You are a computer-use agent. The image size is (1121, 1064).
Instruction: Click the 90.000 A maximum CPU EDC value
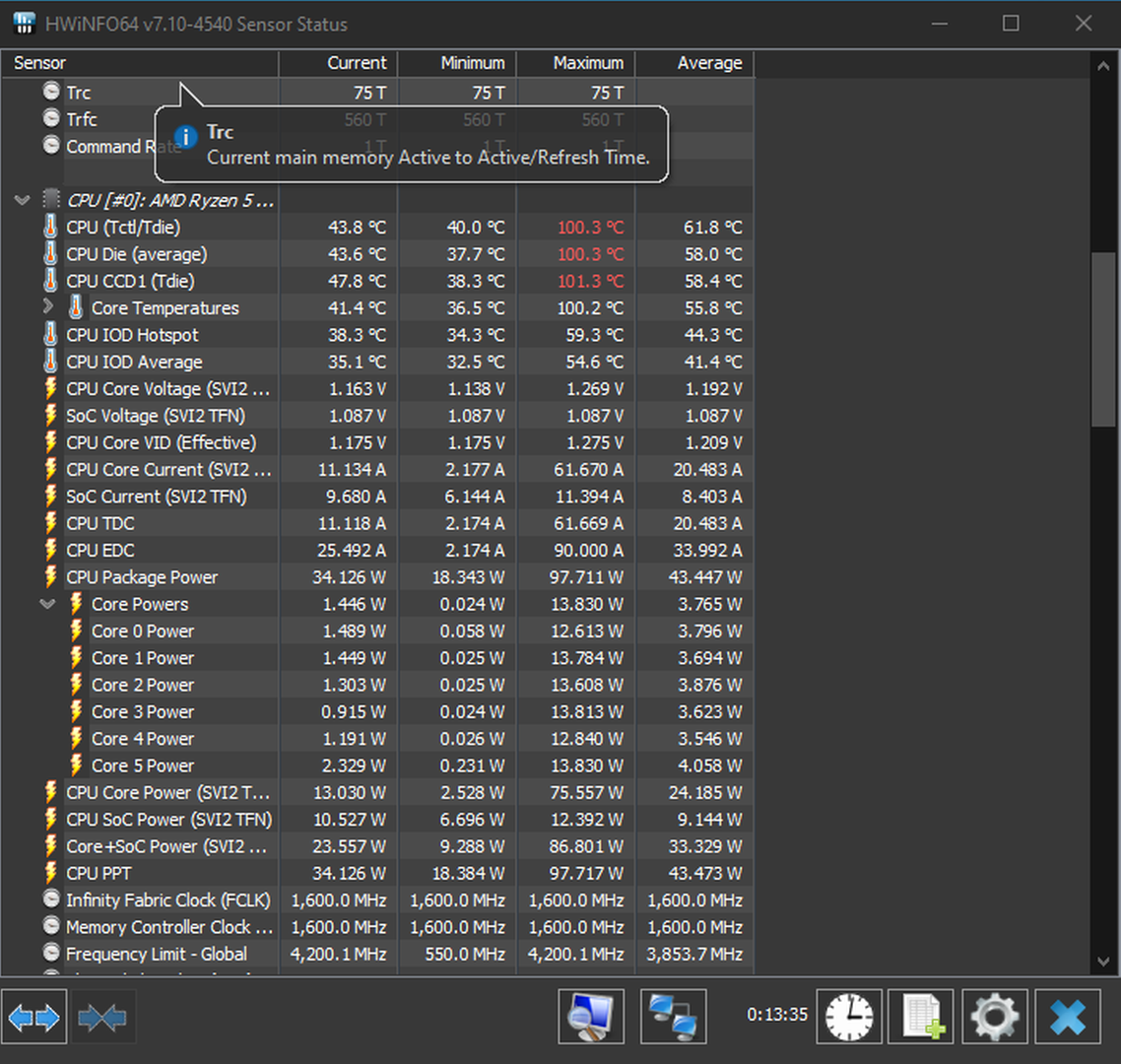pyautogui.click(x=588, y=551)
